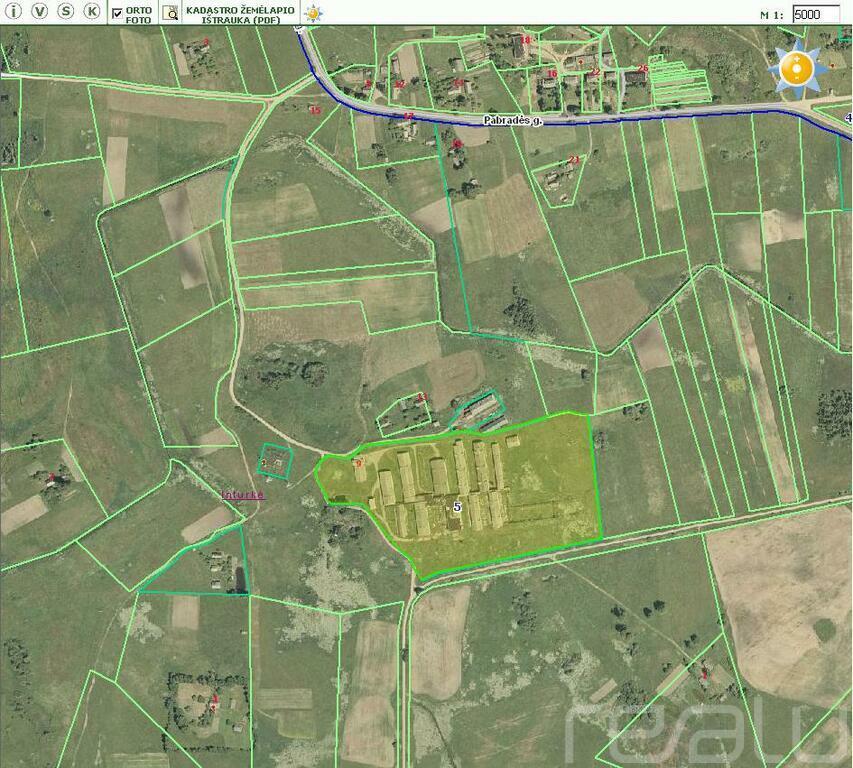Open the document search magnifier icon

170,13
